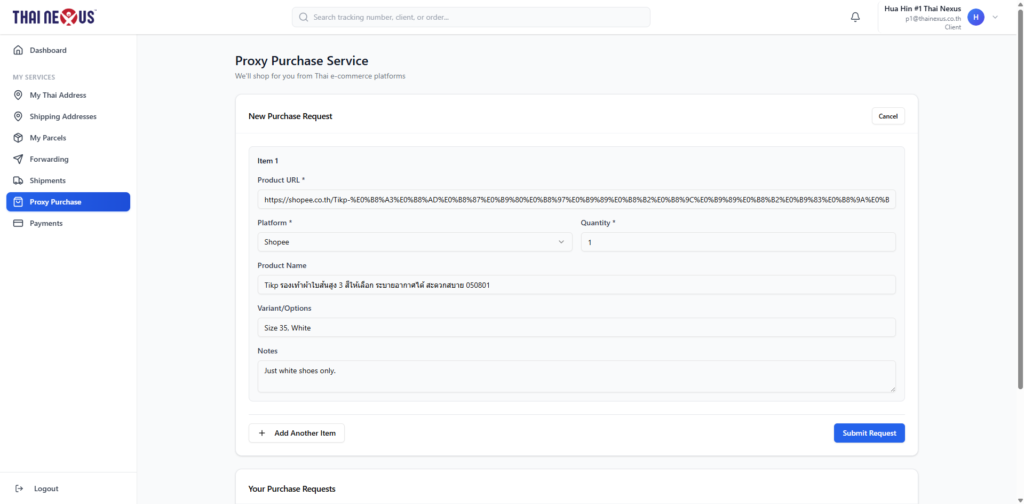Click the Shipping Addresses pin icon

click(x=18, y=117)
